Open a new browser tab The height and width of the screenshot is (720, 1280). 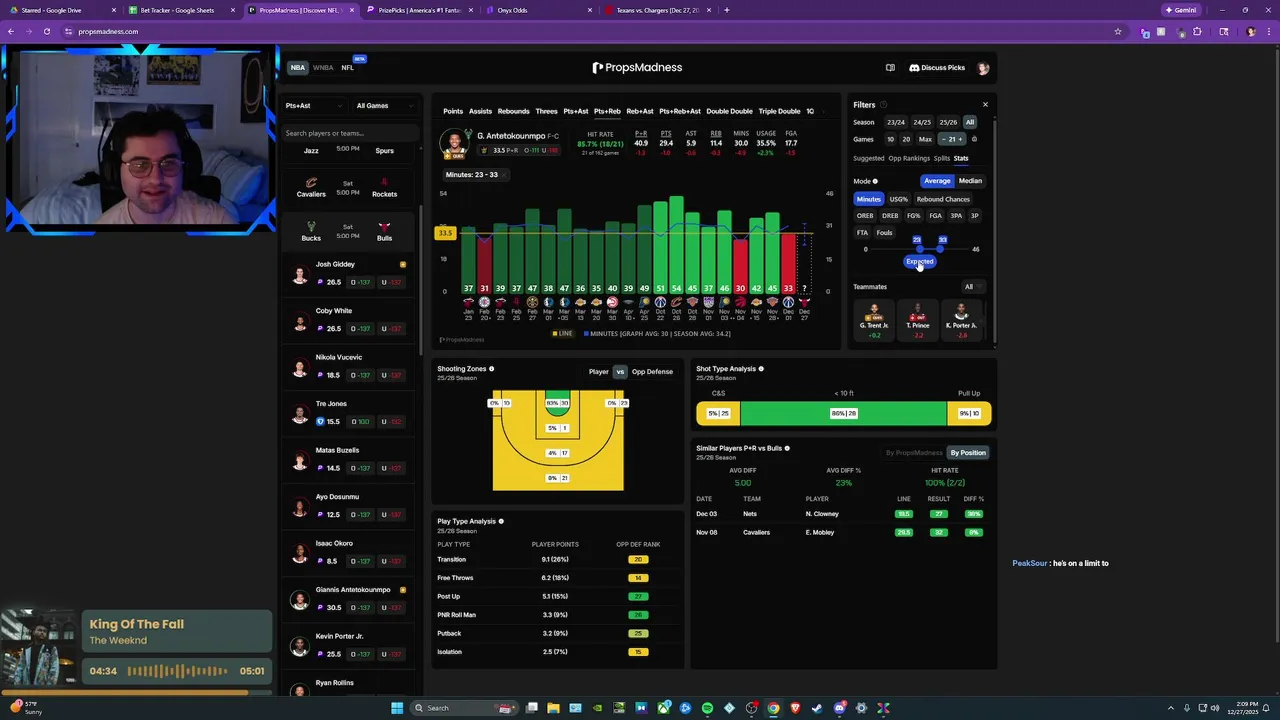726,10
